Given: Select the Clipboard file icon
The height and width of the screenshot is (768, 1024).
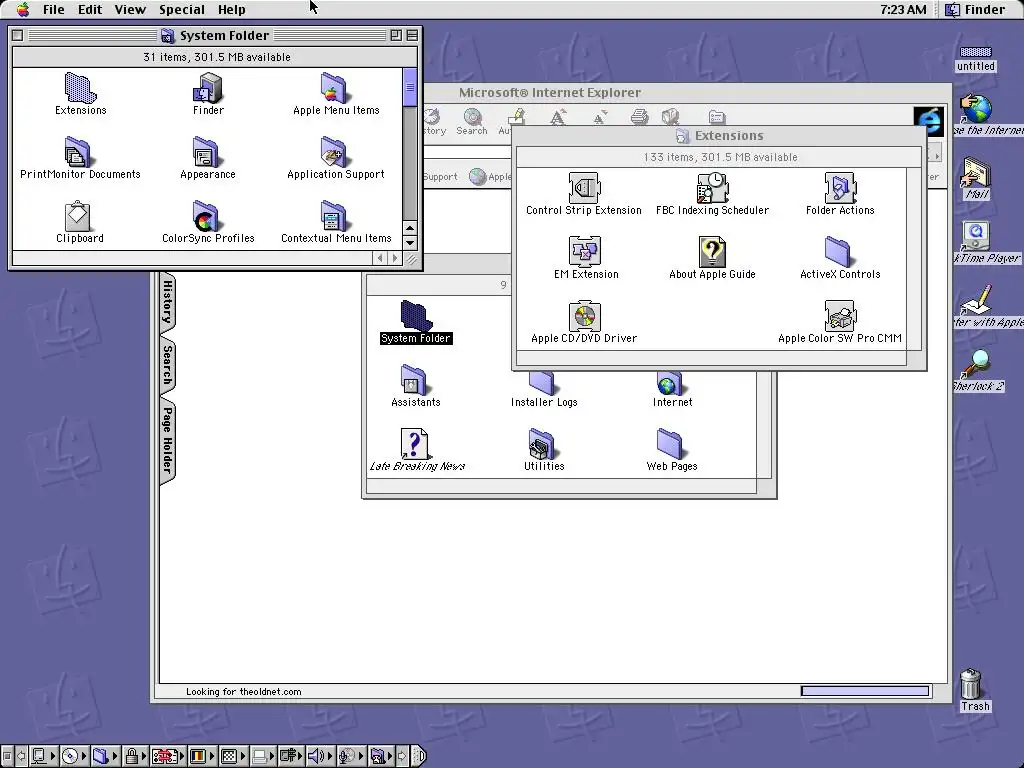Looking at the screenshot, I should [77, 216].
